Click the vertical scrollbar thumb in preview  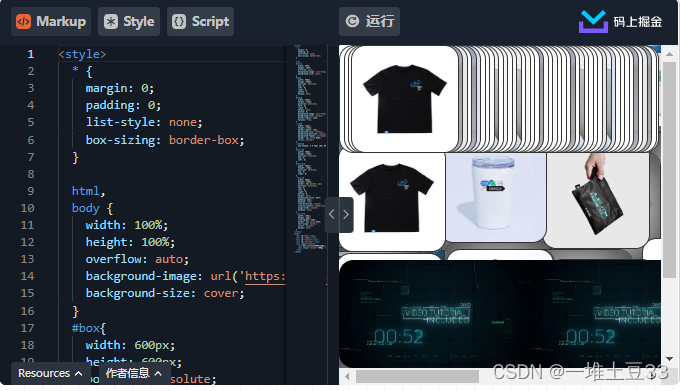pos(669,169)
